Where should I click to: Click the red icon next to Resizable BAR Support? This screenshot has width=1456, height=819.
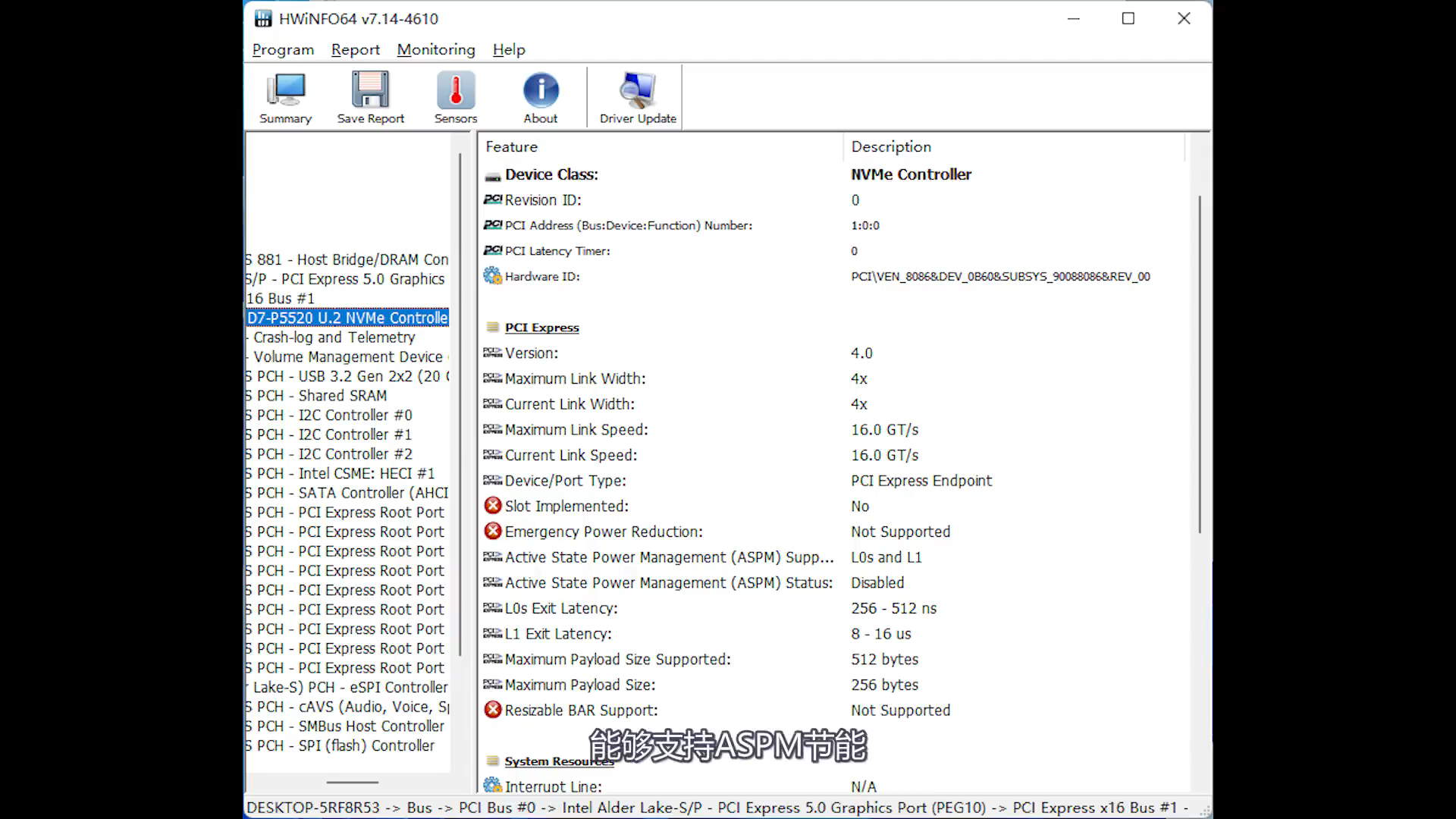pos(493,710)
